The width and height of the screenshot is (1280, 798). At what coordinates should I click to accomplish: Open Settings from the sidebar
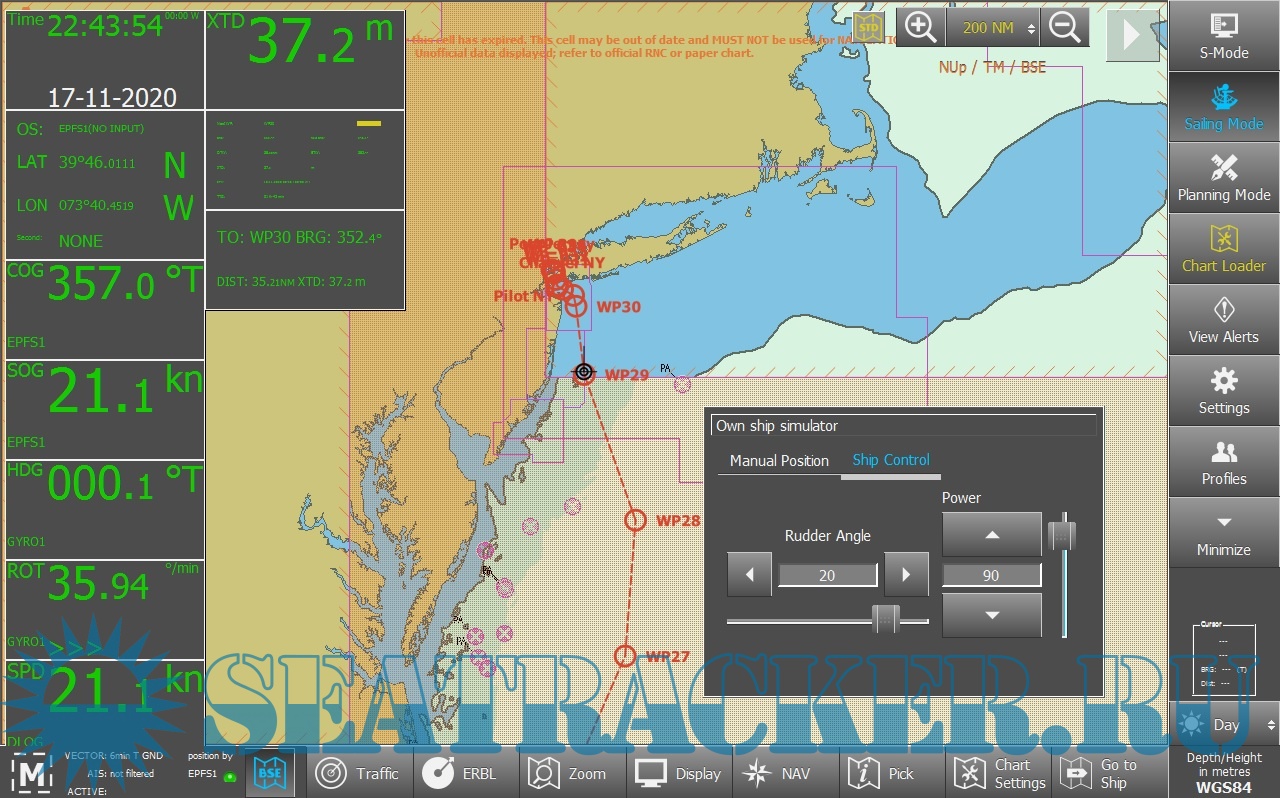pyautogui.click(x=1224, y=391)
